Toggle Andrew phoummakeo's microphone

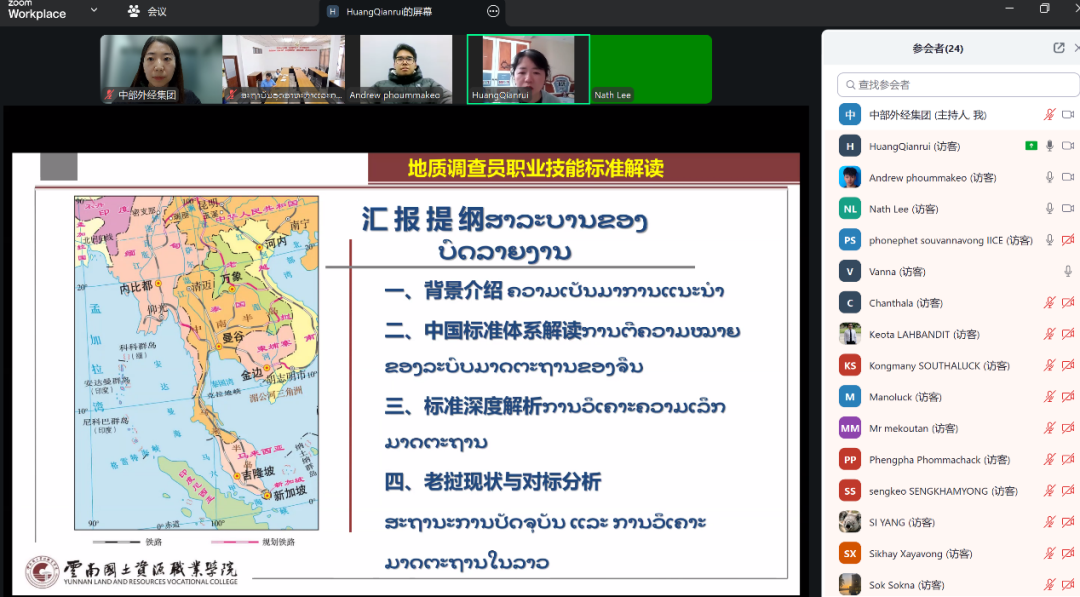tap(1049, 177)
